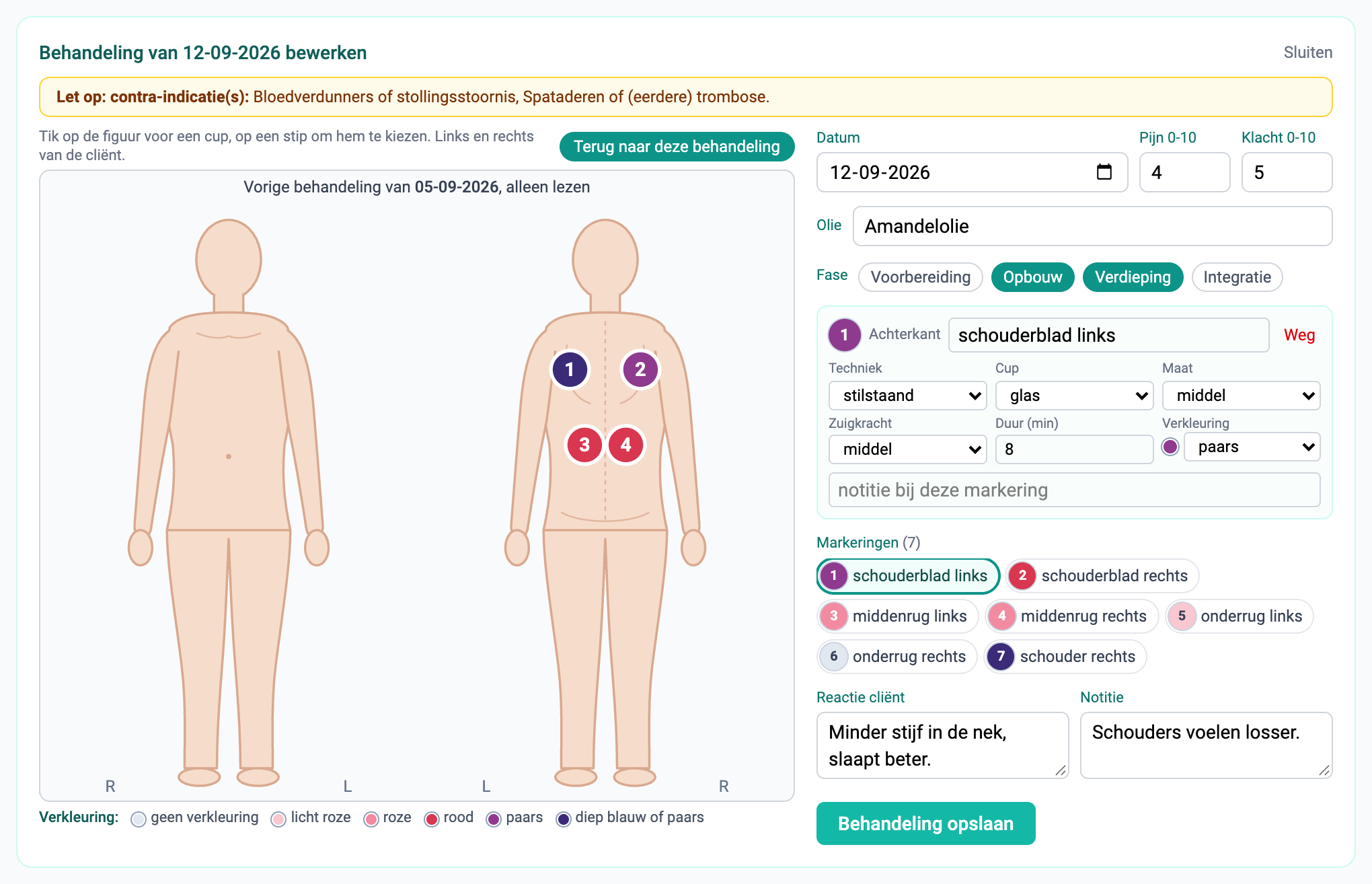
Task: Click the purple number 1 badge beside Achterkant
Action: click(845, 335)
